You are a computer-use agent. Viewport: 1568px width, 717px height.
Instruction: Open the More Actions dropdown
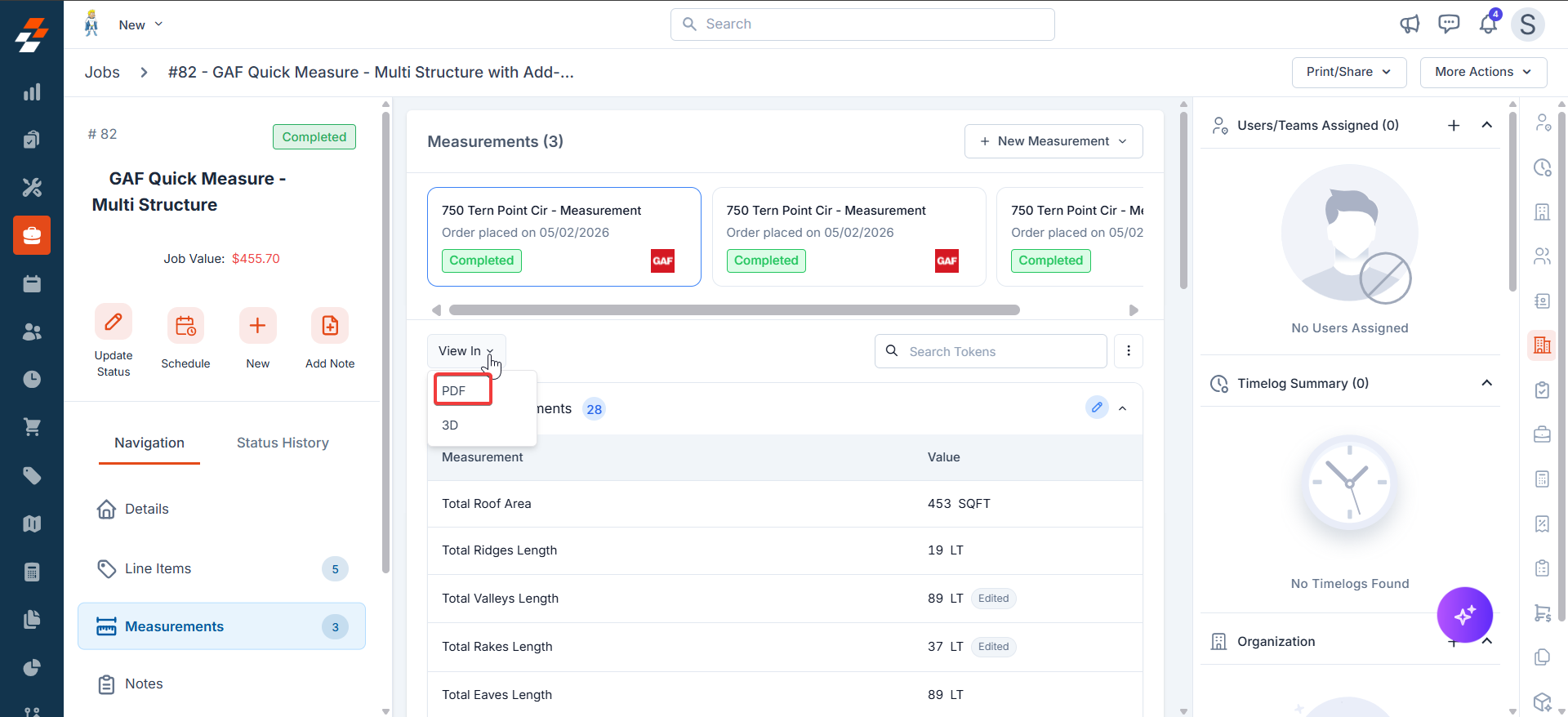pos(1483,72)
